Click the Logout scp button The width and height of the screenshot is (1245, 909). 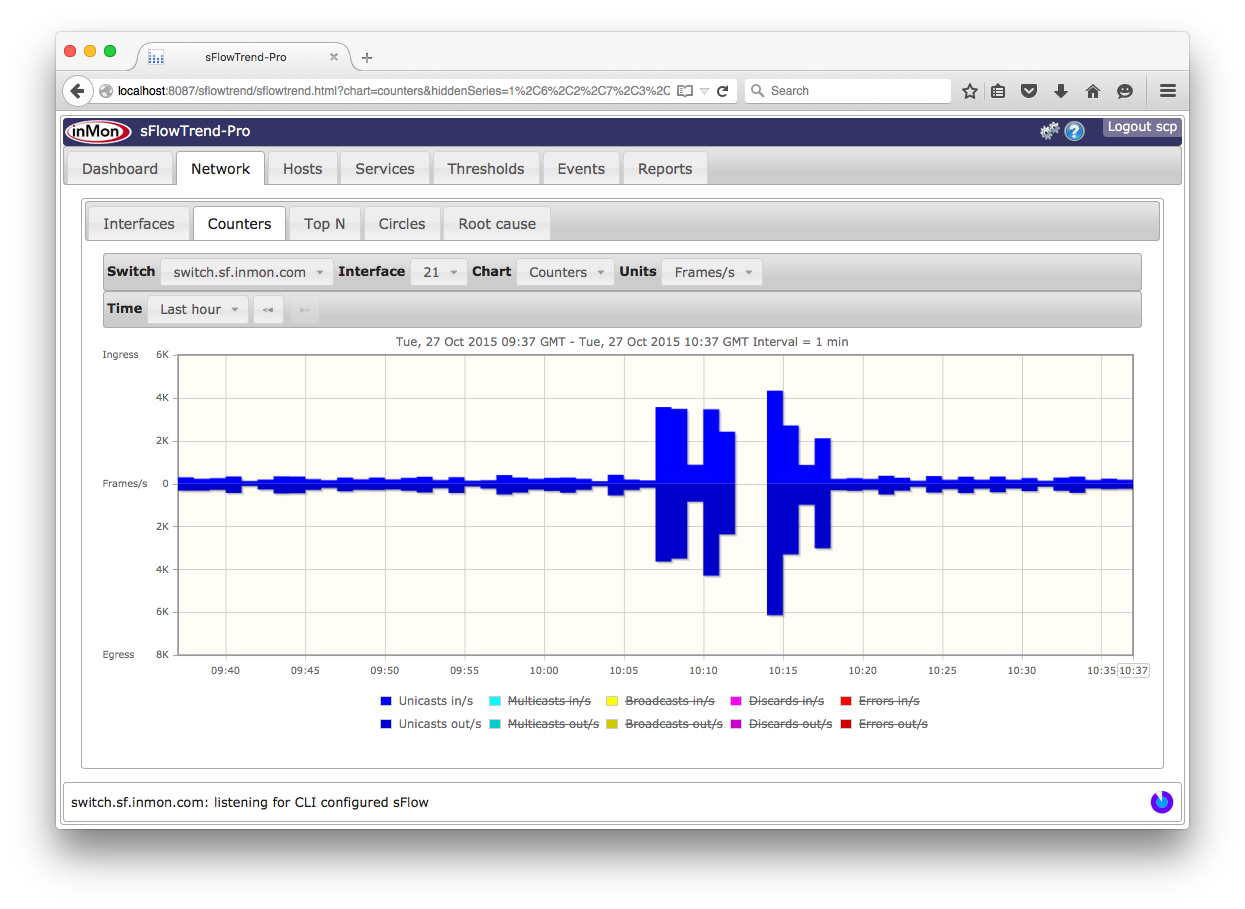click(x=1142, y=127)
